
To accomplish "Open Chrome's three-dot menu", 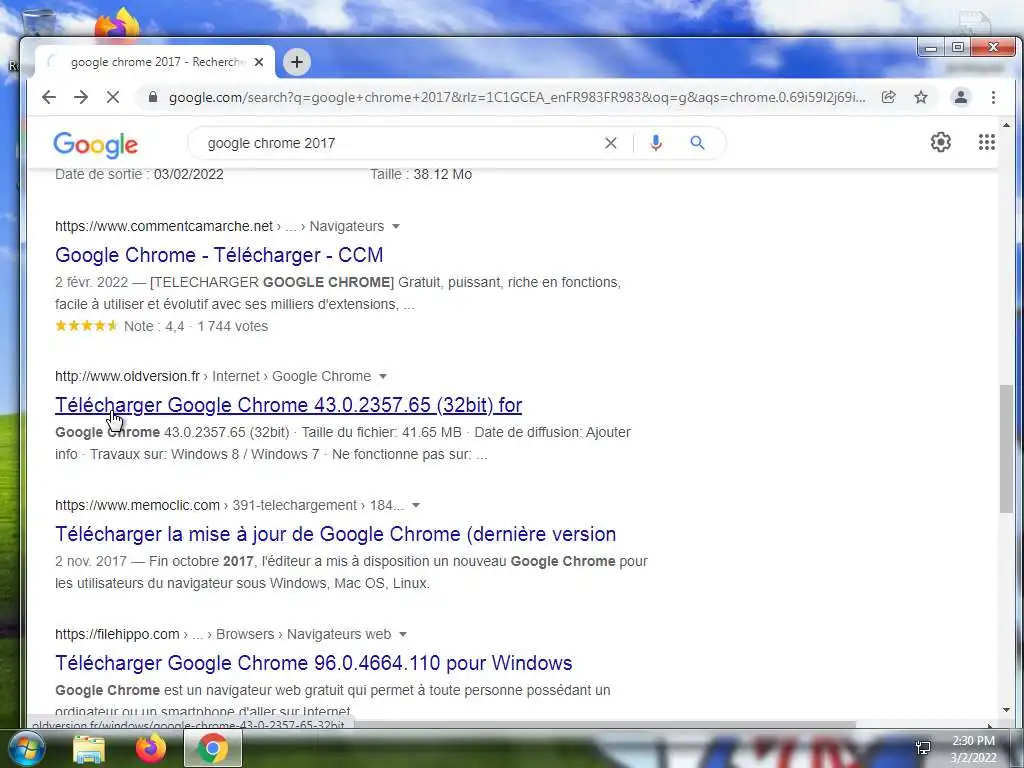I will pyautogui.click(x=993, y=97).
